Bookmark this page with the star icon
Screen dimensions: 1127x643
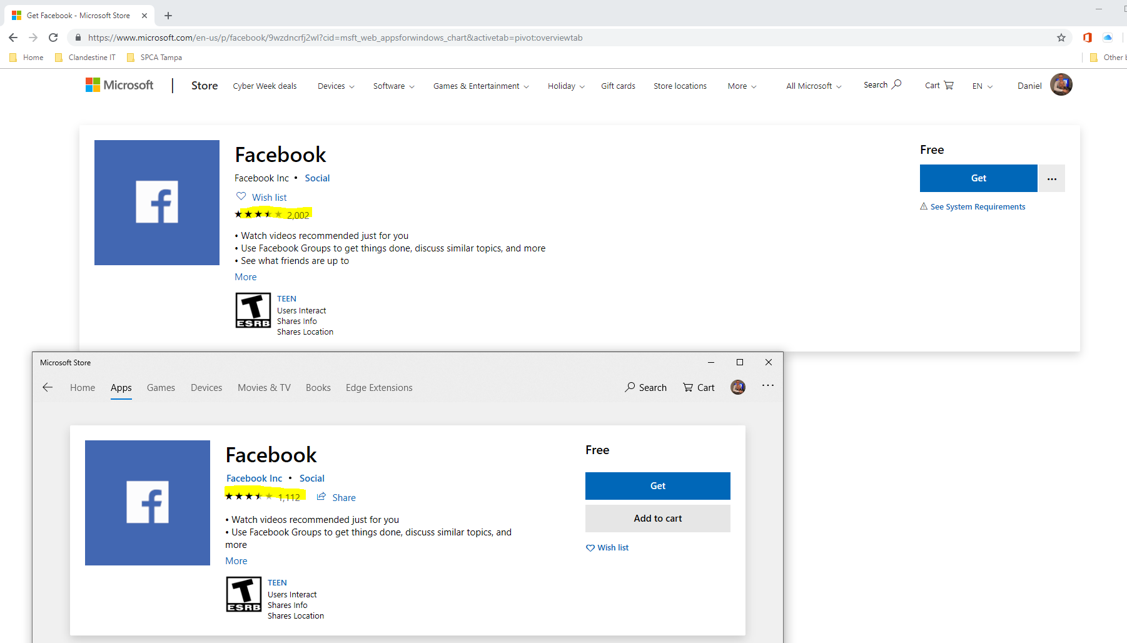coord(1061,37)
